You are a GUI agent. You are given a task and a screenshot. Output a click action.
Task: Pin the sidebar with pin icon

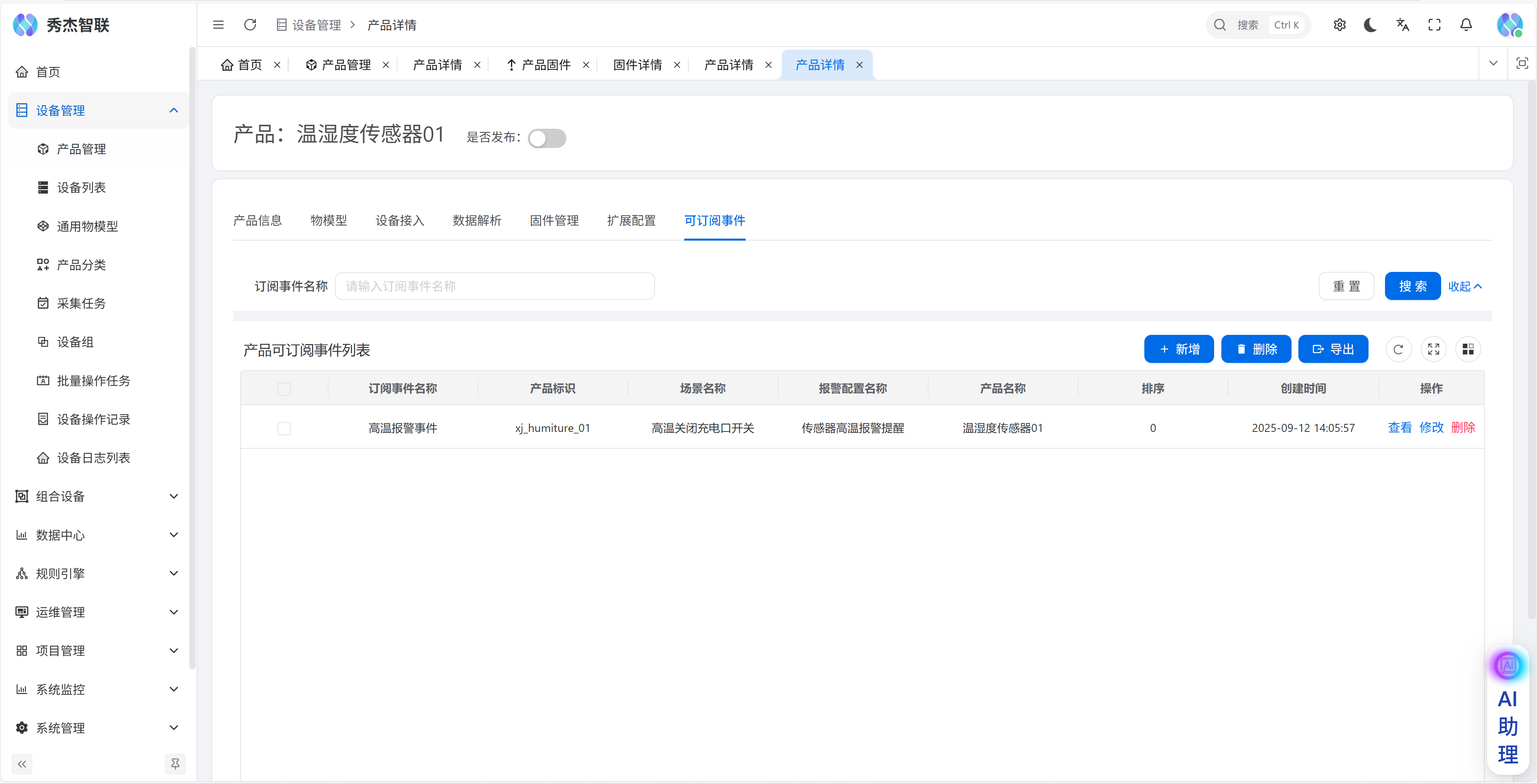click(x=175, y=764)
